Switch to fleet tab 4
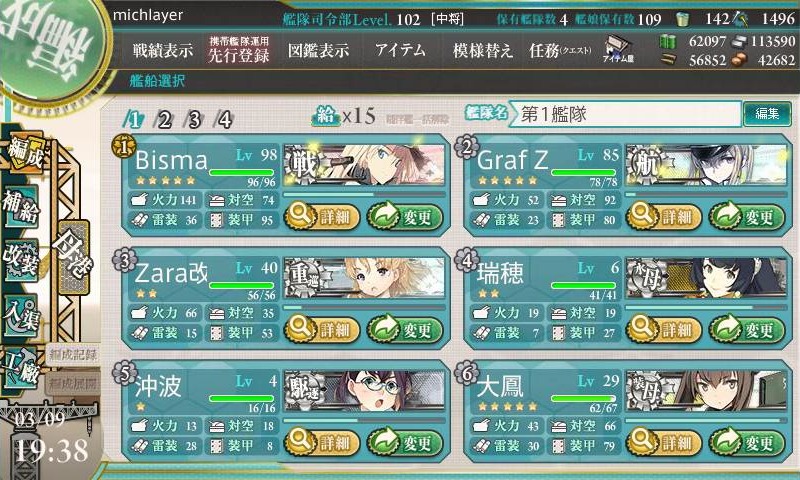800x480 pixels. coord(224,120)
